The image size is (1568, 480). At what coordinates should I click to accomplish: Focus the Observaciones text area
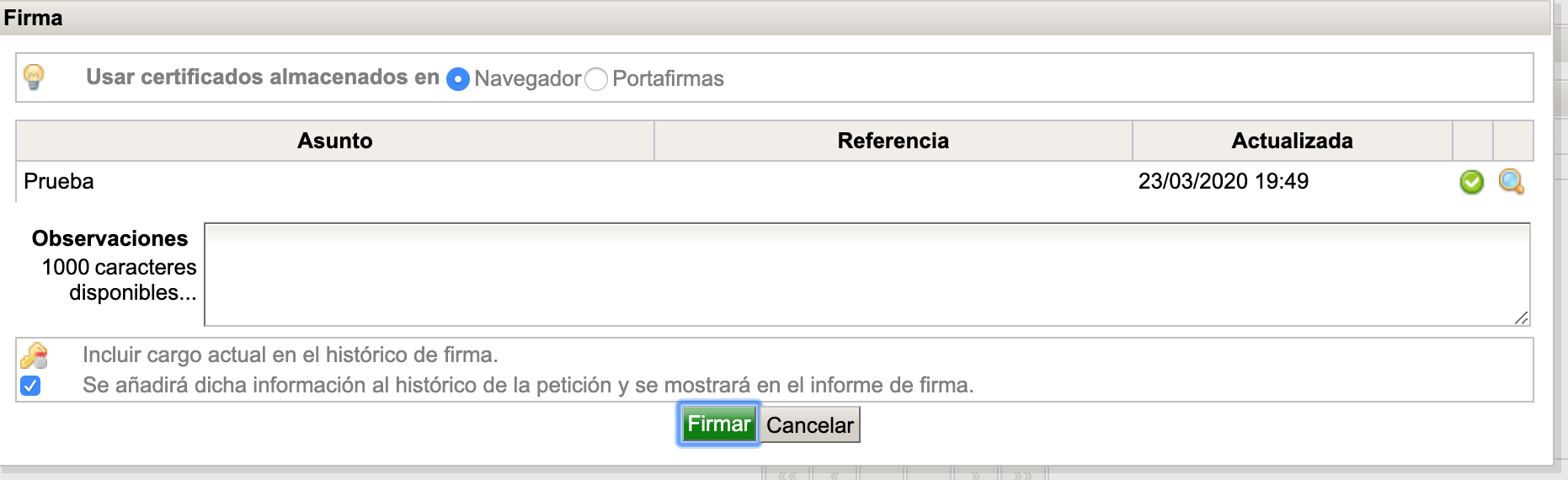click(866, 275)
